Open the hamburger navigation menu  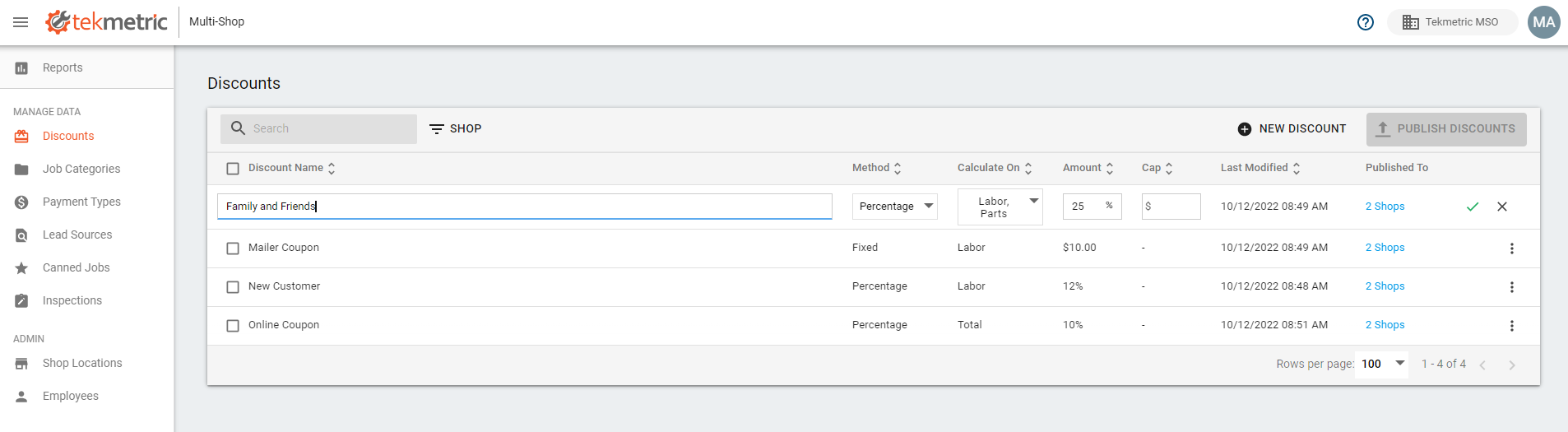pos(21,22)
